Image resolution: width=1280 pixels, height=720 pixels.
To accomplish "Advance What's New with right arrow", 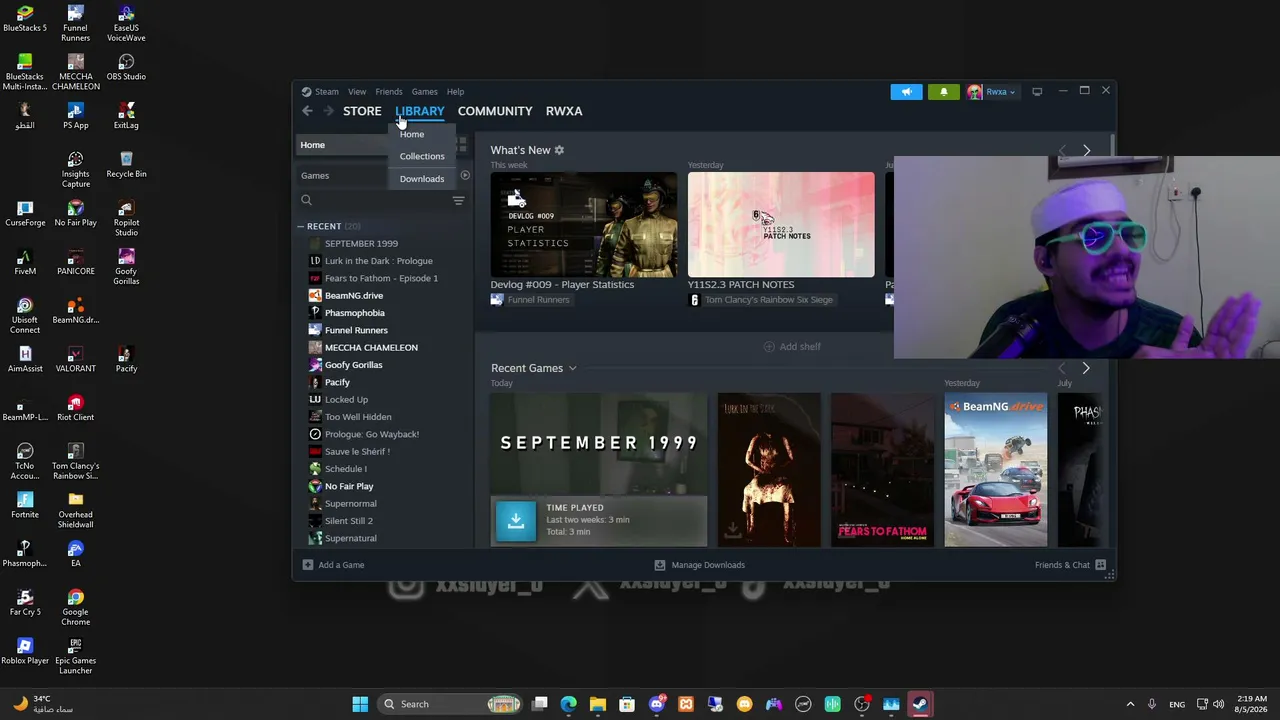I will click(1086, 151).
